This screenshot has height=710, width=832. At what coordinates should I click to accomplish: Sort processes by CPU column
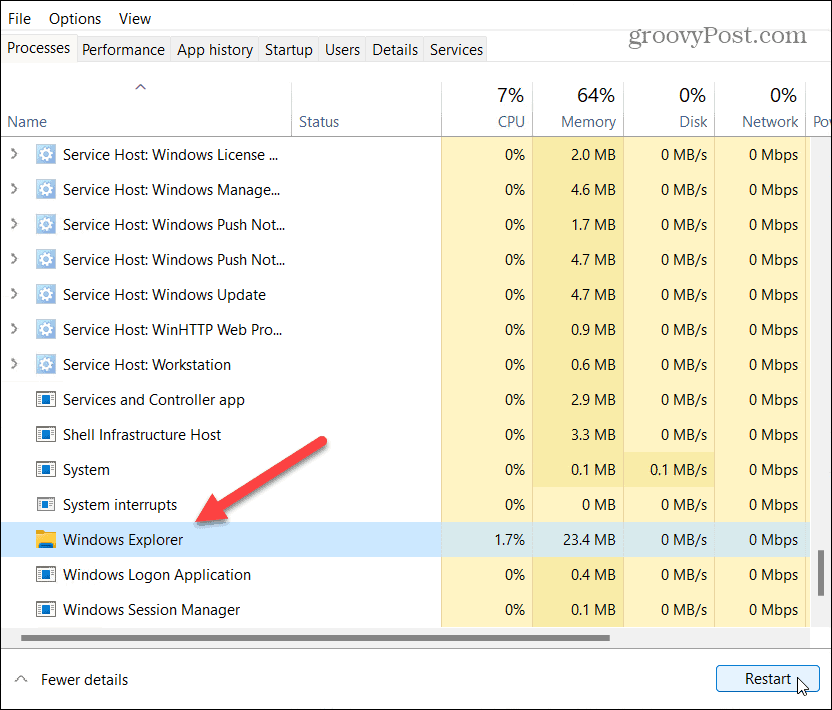(487, 109)
